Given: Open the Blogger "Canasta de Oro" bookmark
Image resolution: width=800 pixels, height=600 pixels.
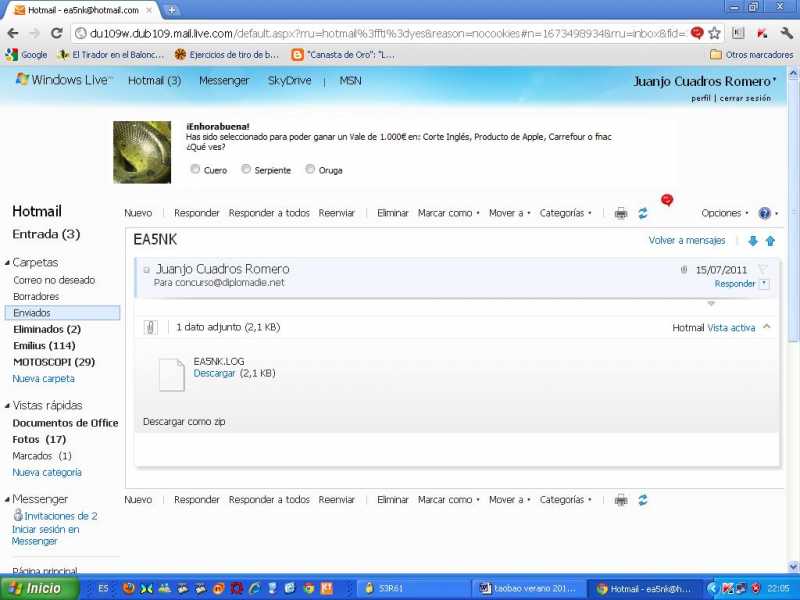Looking at the screenshot, I should (343, 55).
